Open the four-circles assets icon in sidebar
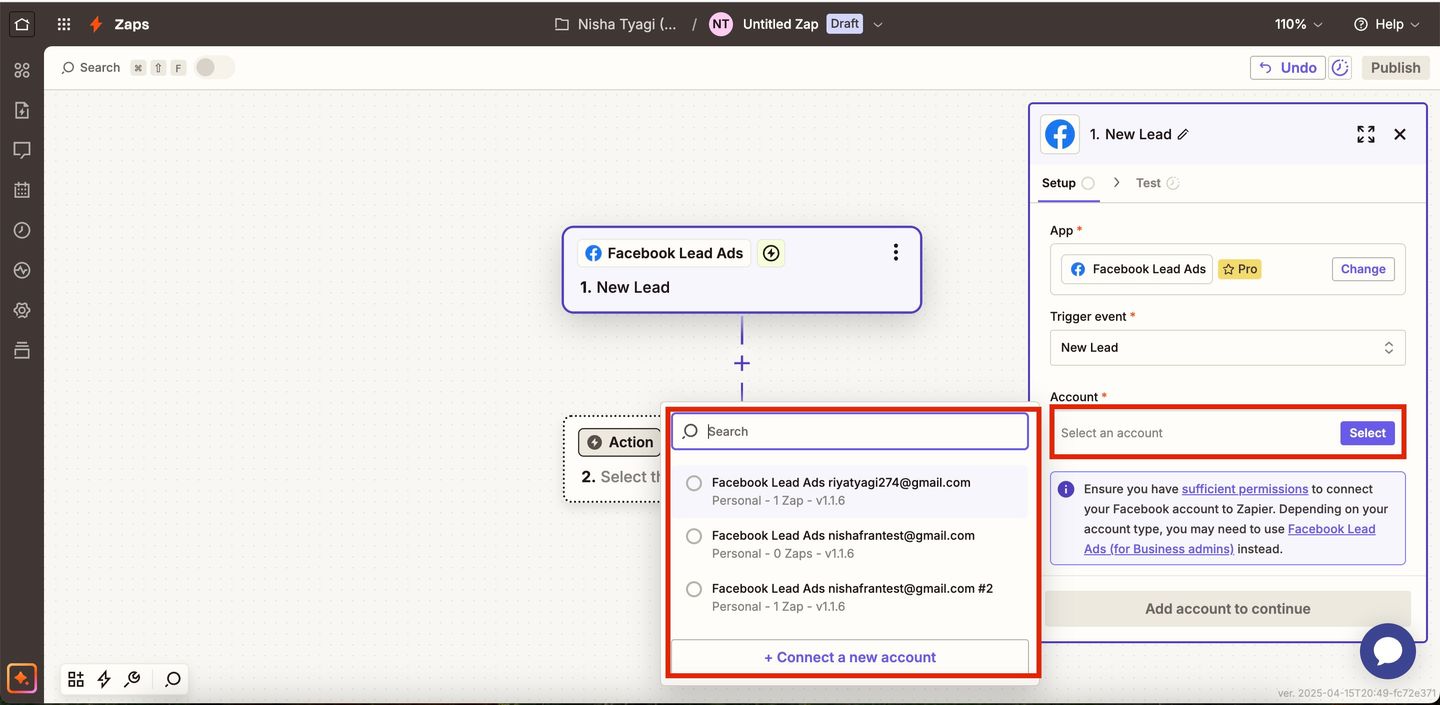Viewport: 1440px width, 705px height. [x=22, y=70]
